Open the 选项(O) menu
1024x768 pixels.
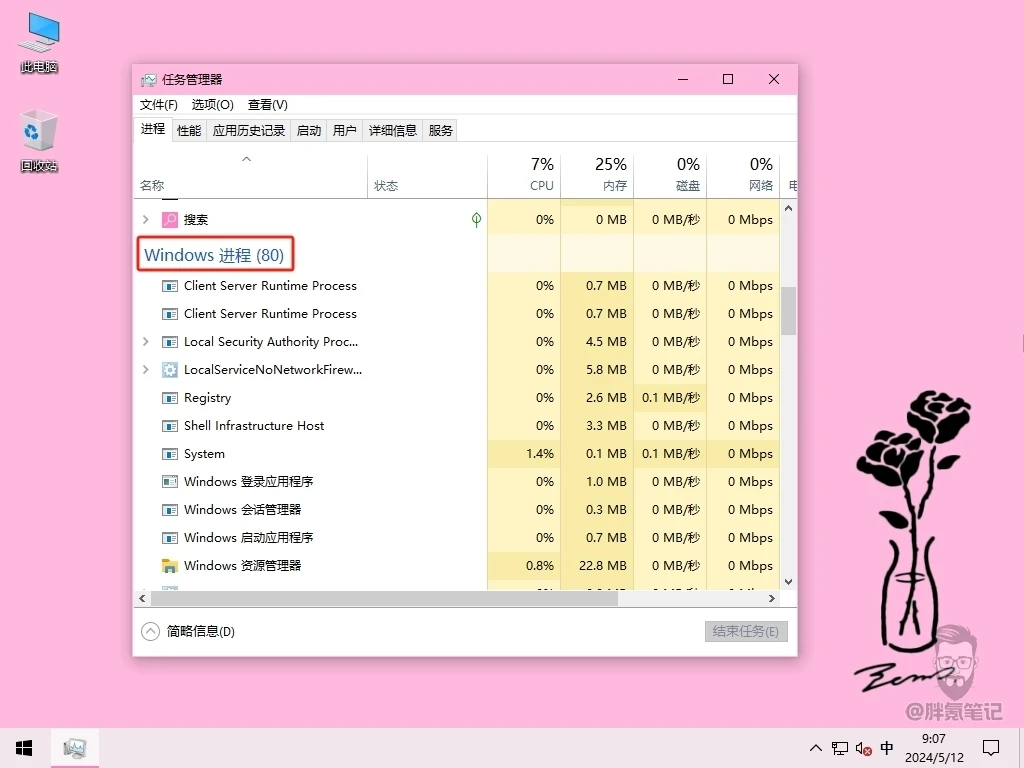click(x=212, y=104)
